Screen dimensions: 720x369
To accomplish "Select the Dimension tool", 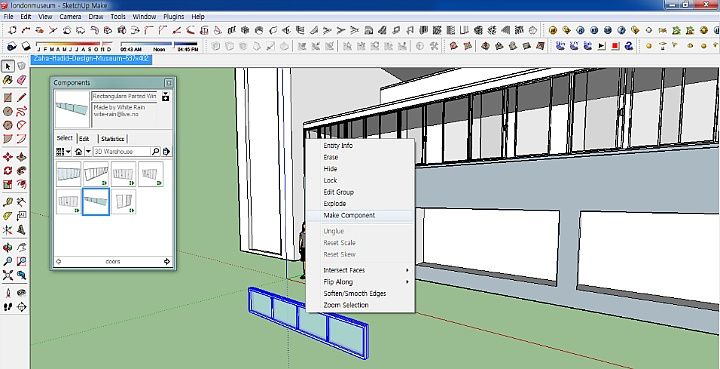I will click(22, 202).
